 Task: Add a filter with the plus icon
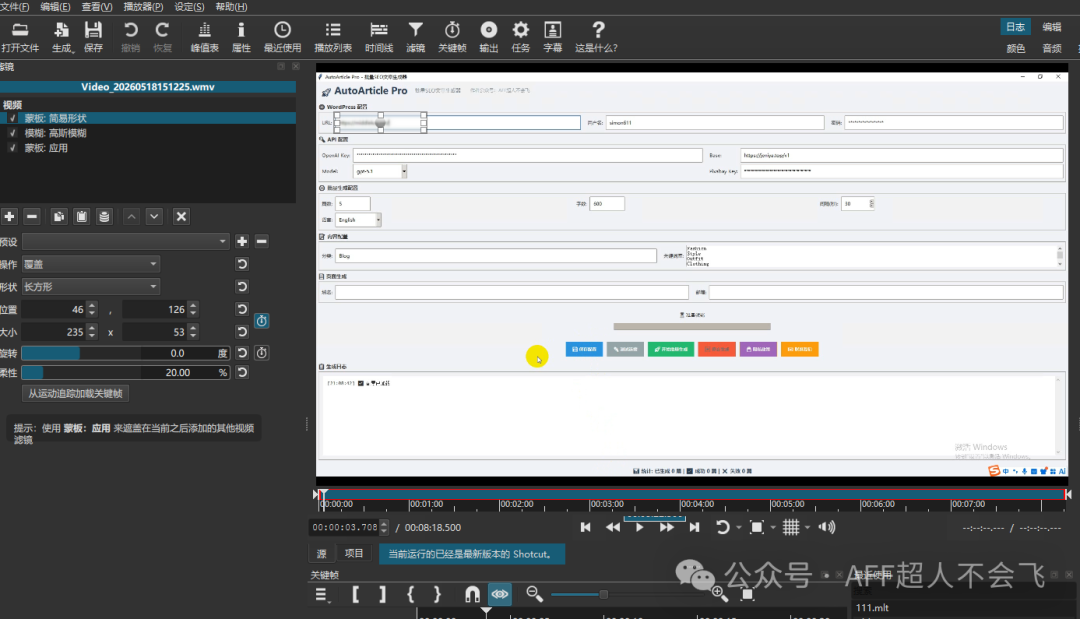click(9, 216)
